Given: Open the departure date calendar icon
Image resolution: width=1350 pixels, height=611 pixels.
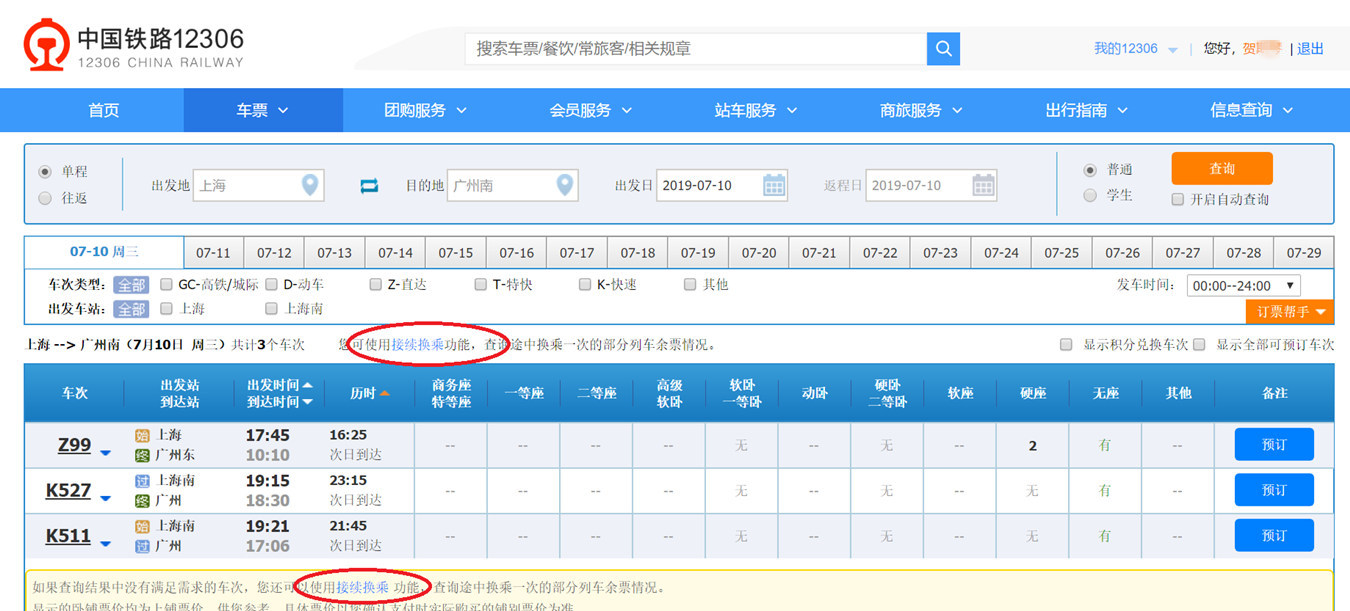Looking at the screenshot, I should pyautogui.click(x=774, y=185).
